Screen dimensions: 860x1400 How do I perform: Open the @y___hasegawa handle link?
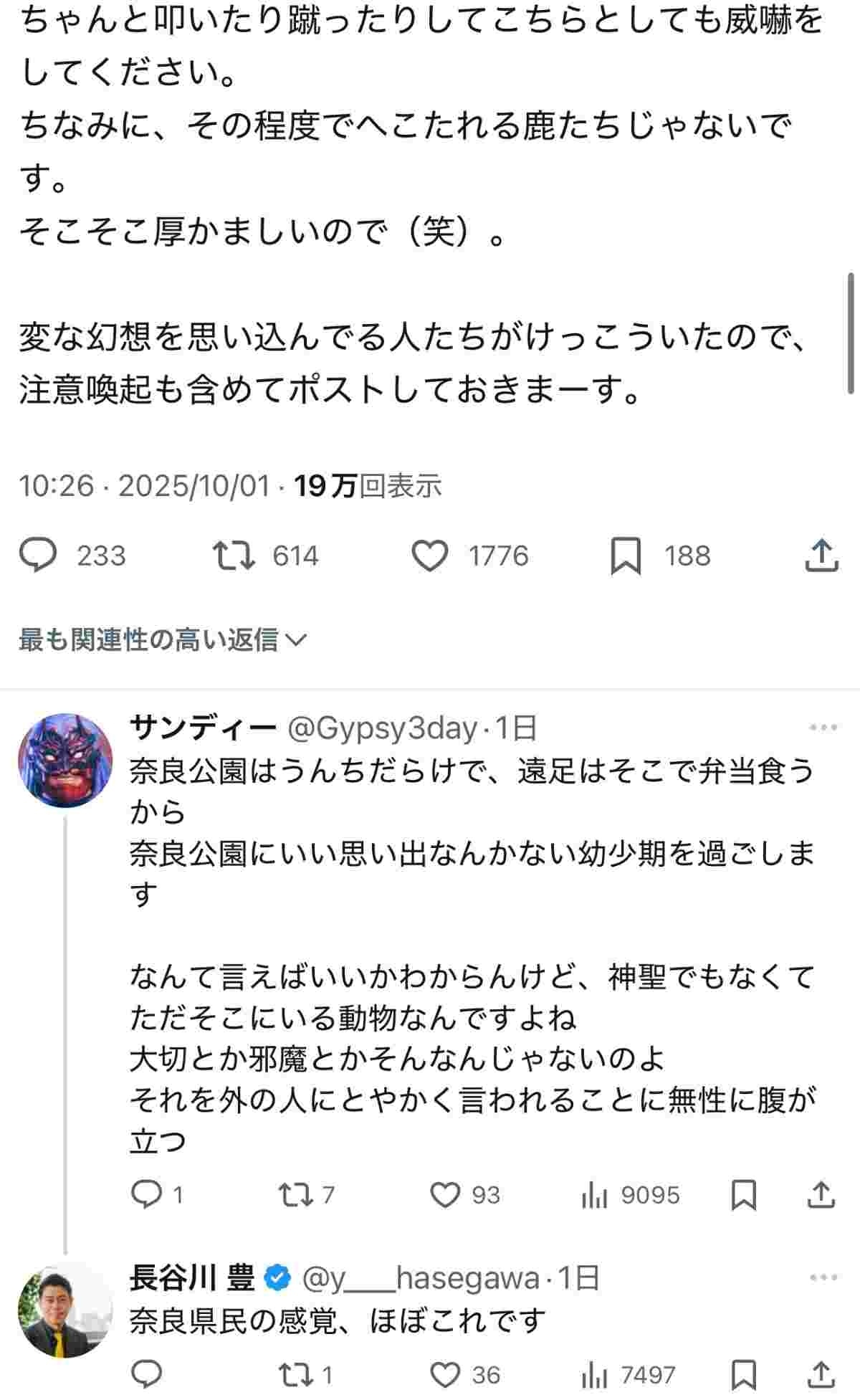point(421,1277)
